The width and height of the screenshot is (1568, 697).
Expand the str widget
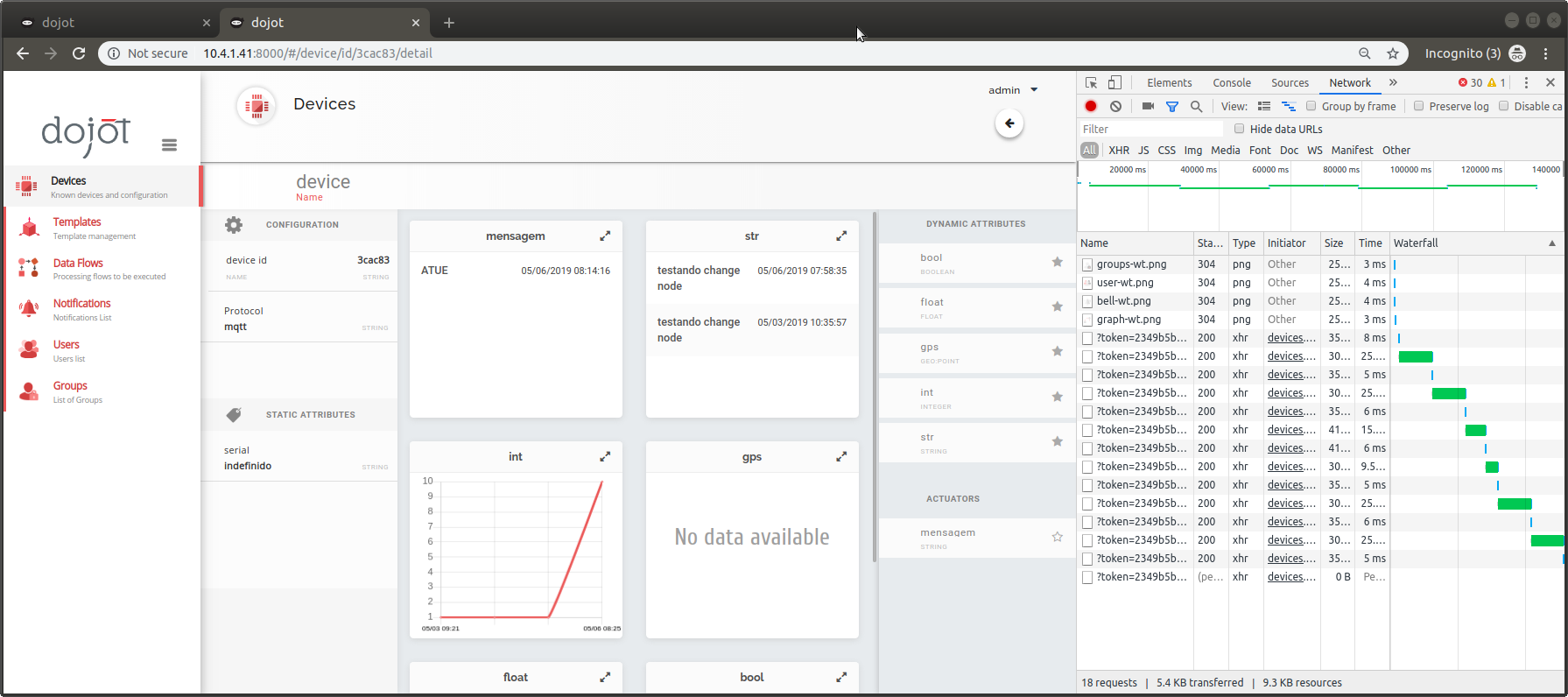(x=841, y=236)
